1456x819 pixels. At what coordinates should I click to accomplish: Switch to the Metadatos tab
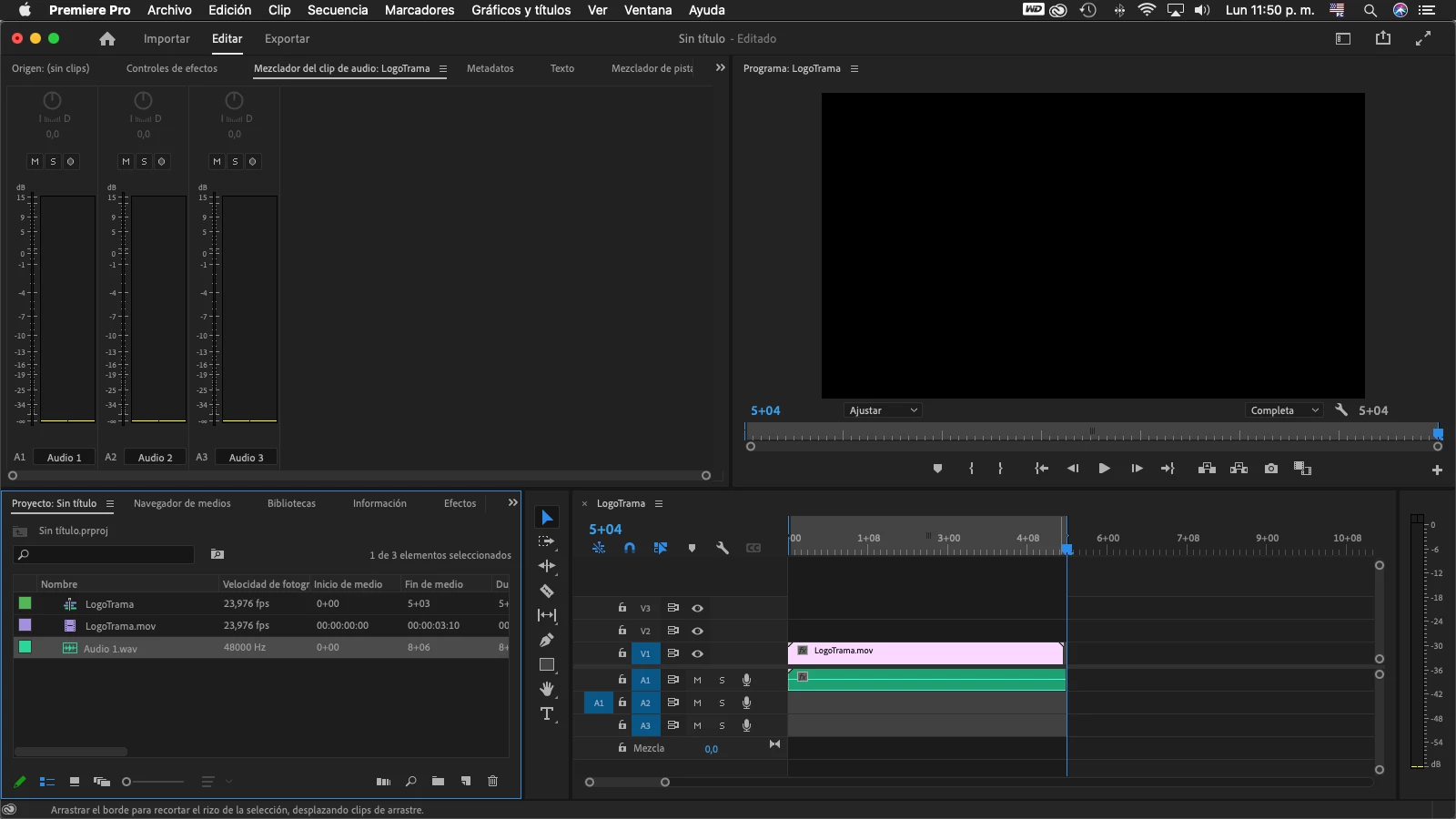coord(490,68)
